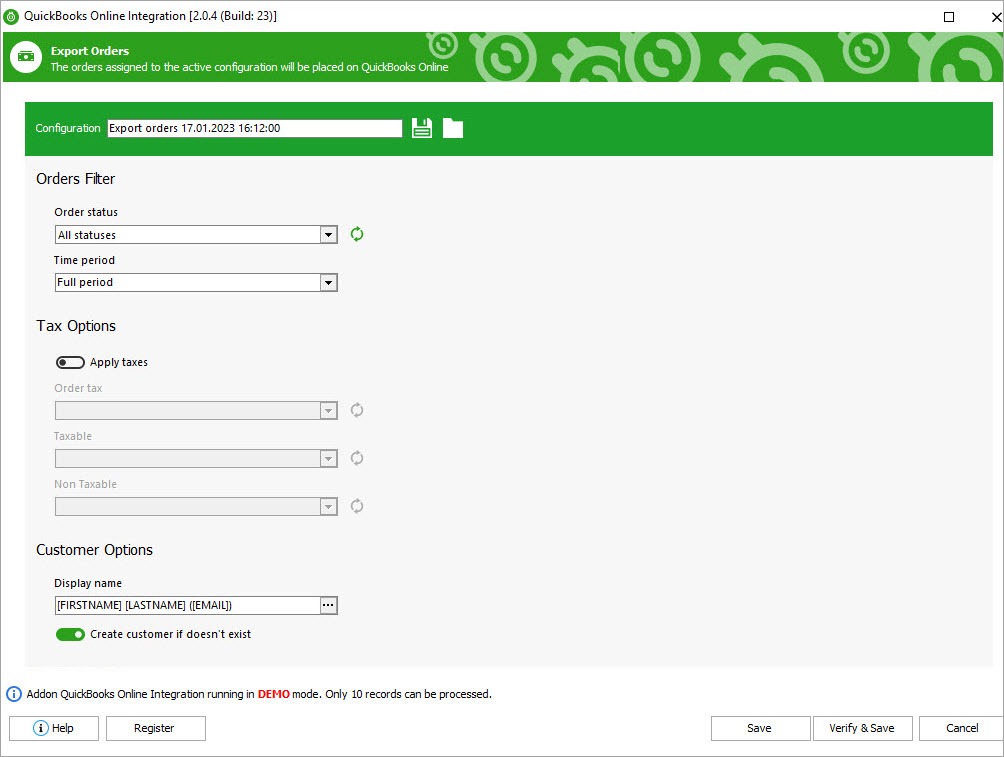Viewport: 1004px width, 757px height.
Task: Disable Create customer if doesn't exist
Action: (x=70, y=634)
